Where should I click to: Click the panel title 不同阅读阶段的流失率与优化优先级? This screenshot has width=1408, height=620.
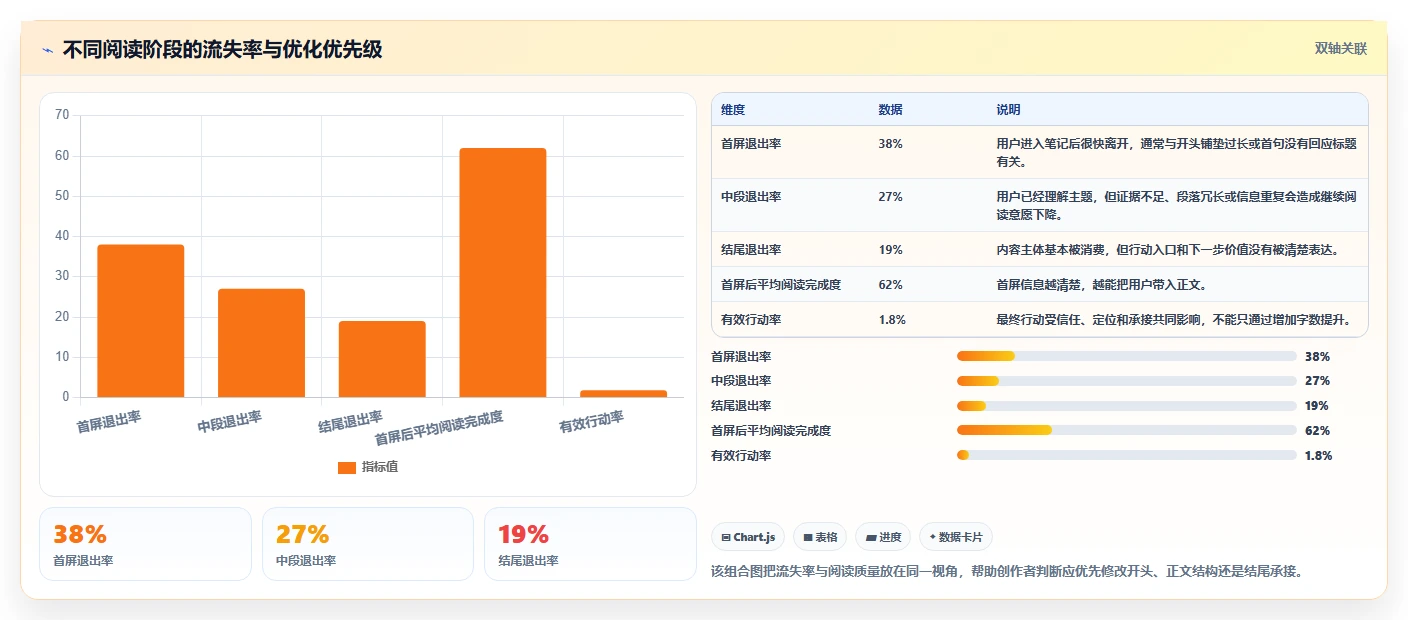[x=222, y=50]
